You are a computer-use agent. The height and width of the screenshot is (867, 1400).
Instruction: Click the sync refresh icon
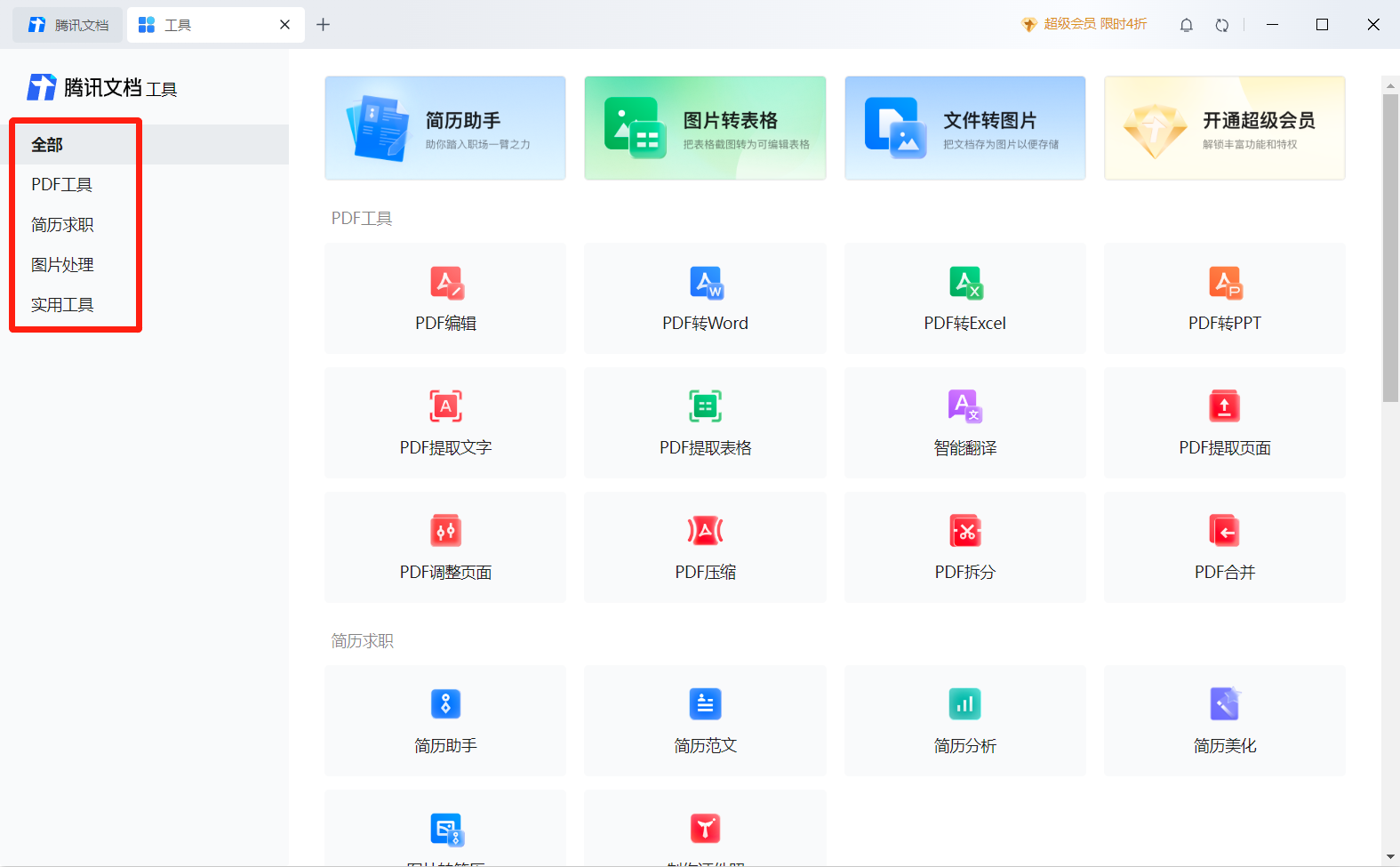1222,25
